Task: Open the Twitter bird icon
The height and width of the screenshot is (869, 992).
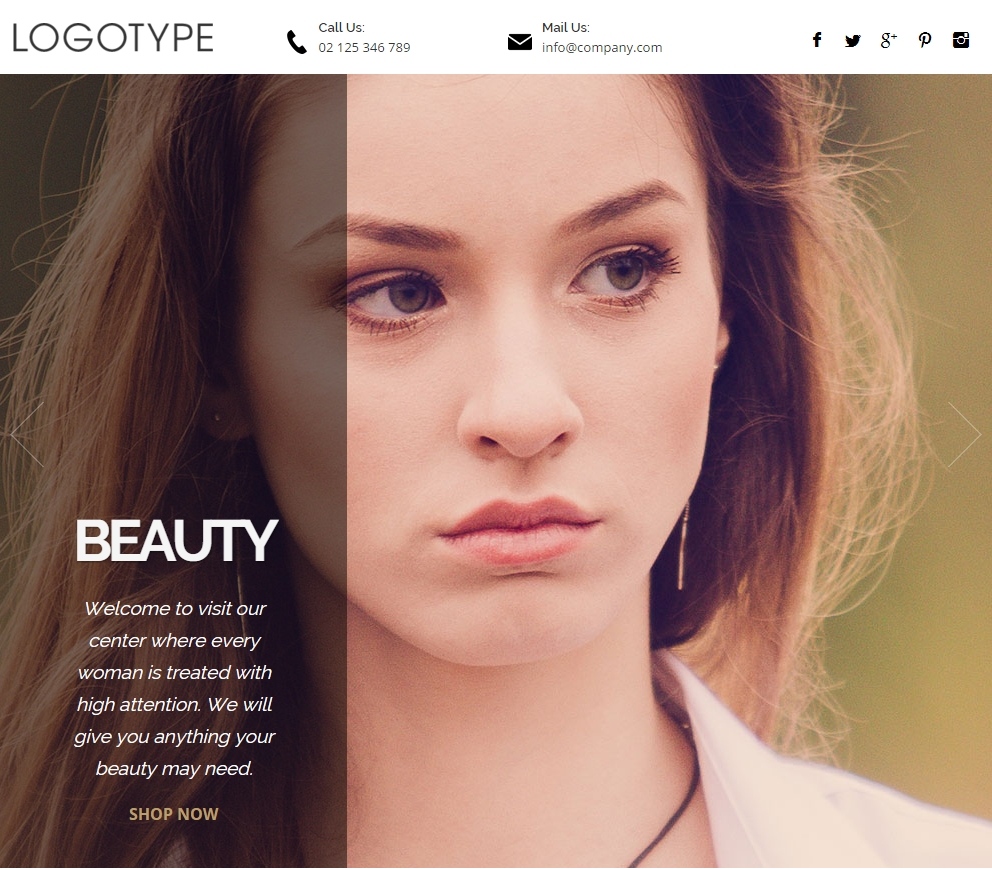Action: pos(852,41)
